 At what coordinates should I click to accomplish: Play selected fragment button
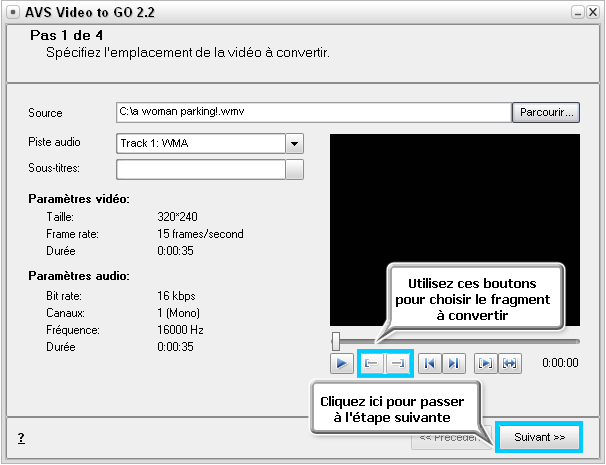[485, 363]
